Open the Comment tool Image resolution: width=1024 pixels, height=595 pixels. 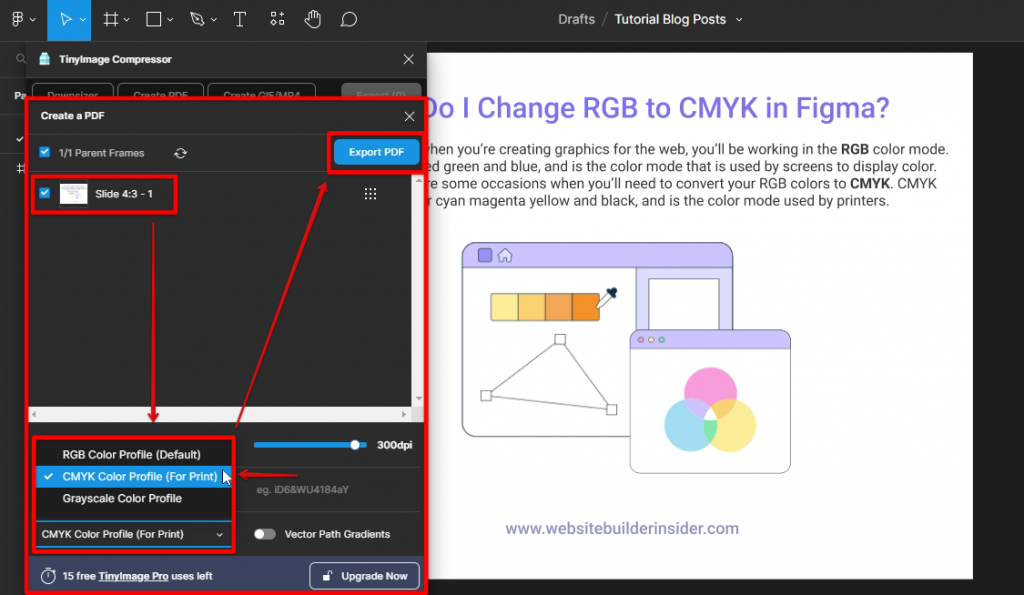pos(348,19)
